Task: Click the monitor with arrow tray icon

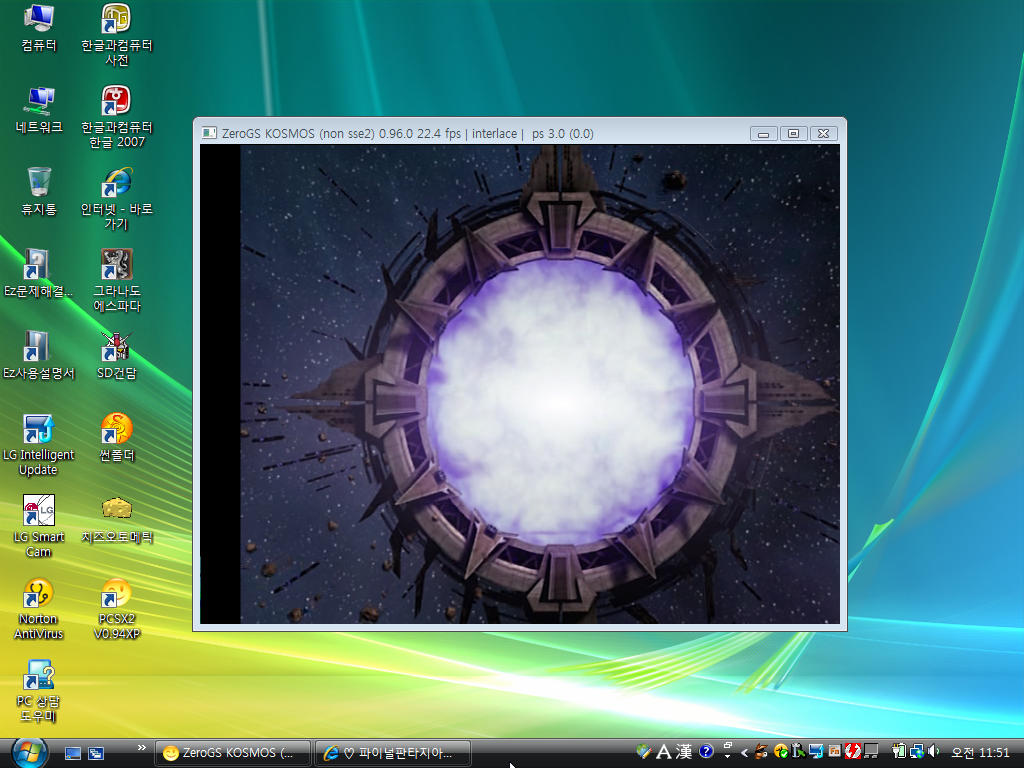Action: (816, 752)
